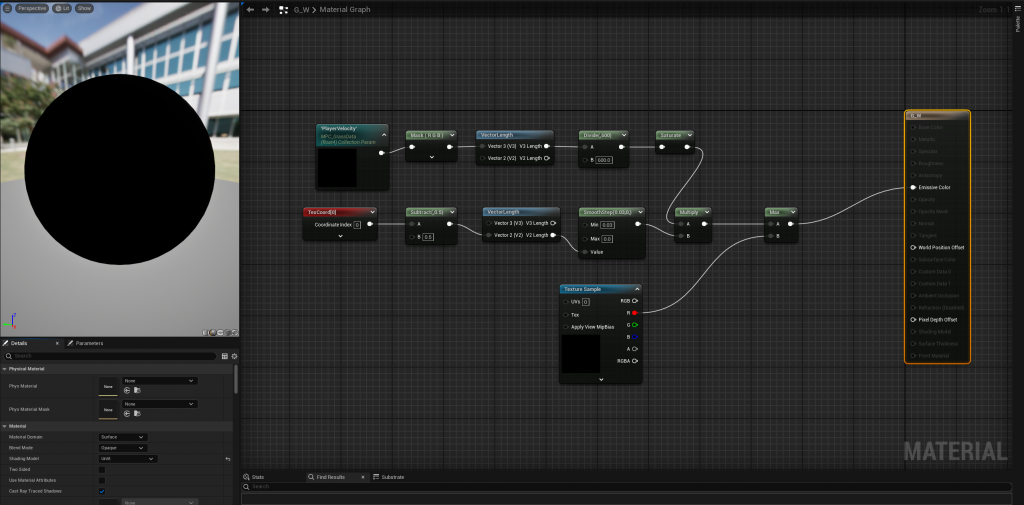The image size is (1024, 505).
Task: Reset Shading Model to default with the arrow icon
Action: point(228,459)
